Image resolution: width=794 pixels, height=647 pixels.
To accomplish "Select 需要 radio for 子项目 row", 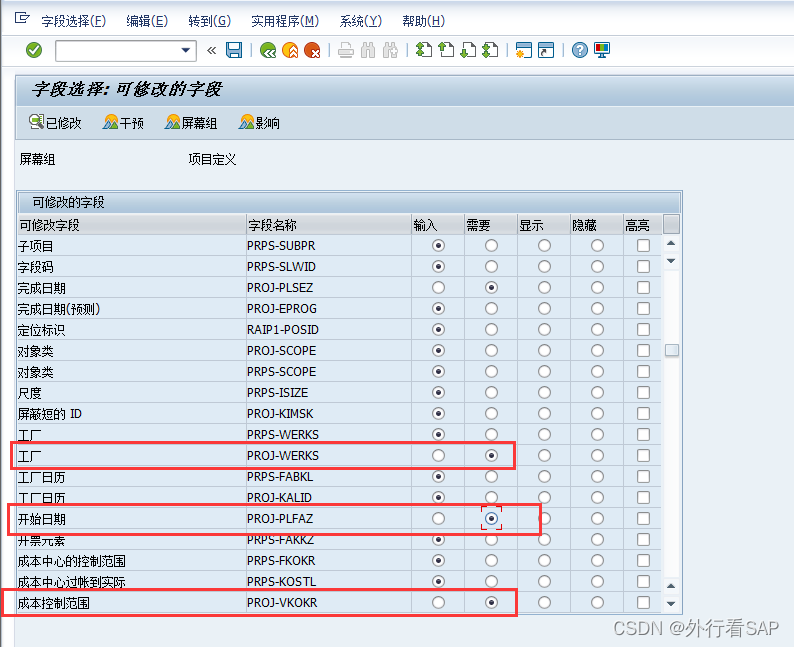I will pos(491,246).
